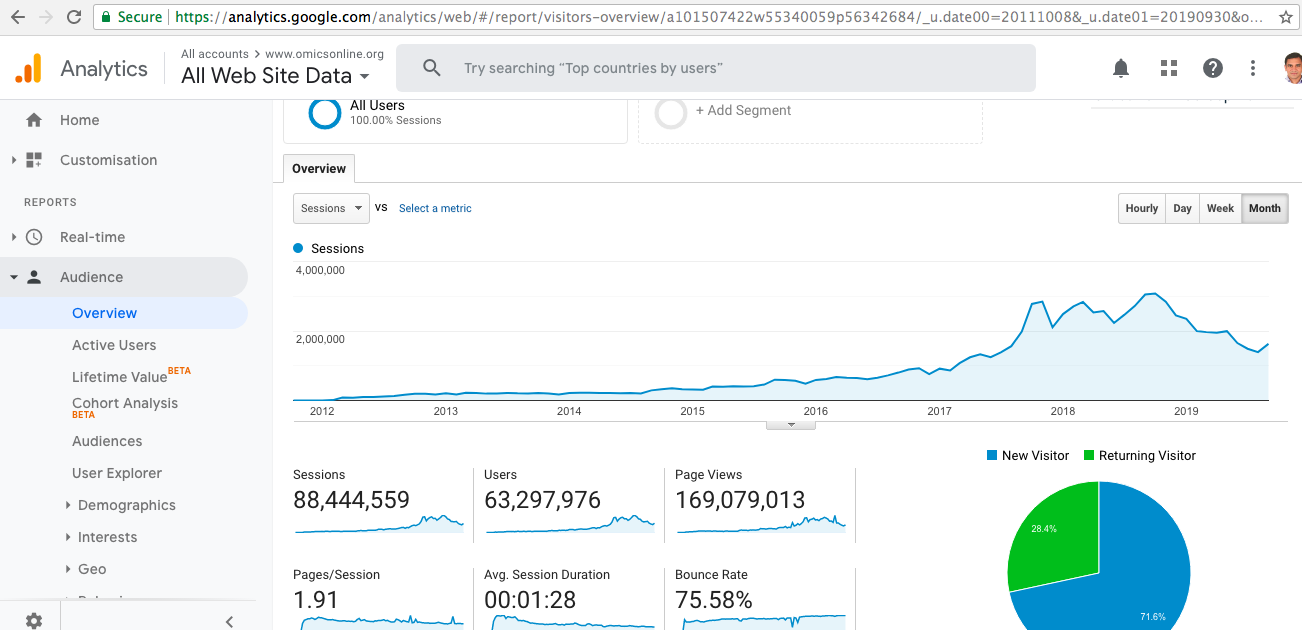Click the Select a metric link
The image size is (1302, 630).
(x=435, y=208)
